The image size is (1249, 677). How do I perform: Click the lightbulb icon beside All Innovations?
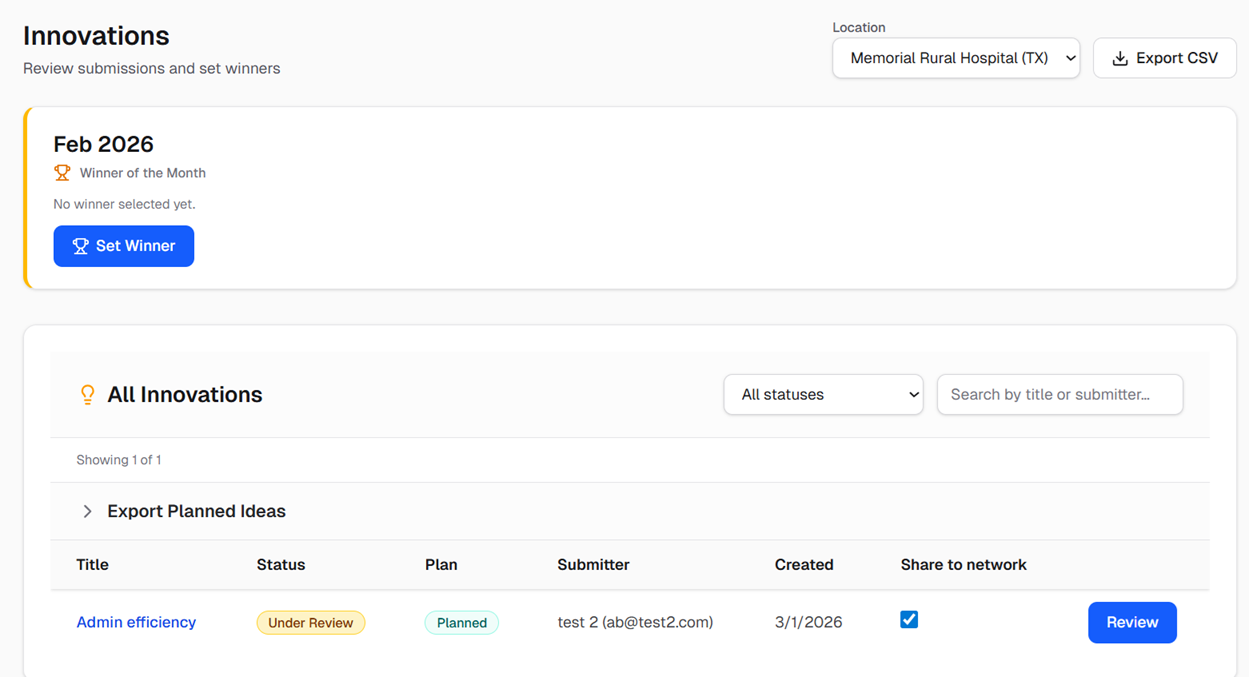(x=87, y=395)
